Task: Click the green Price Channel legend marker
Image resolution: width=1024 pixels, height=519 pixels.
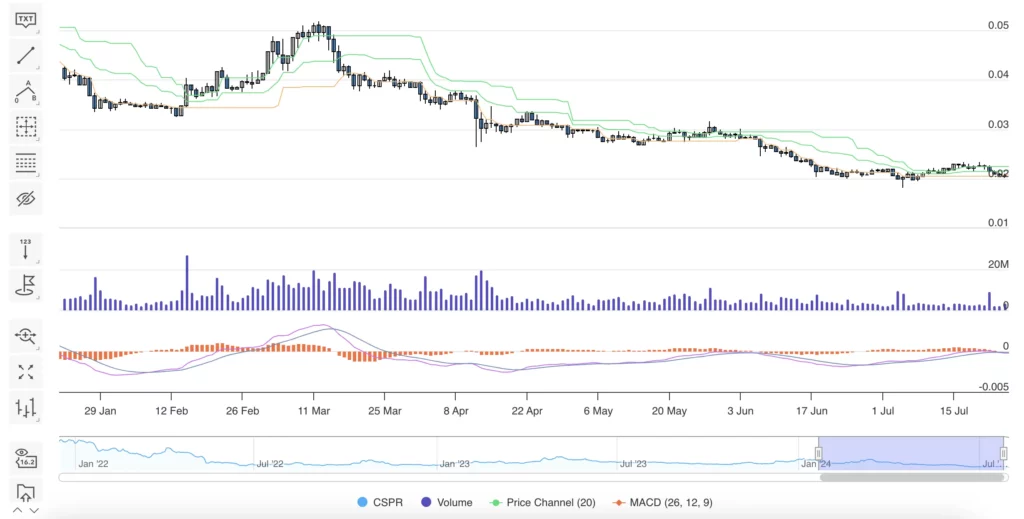Action: click(x=495, y=502)
